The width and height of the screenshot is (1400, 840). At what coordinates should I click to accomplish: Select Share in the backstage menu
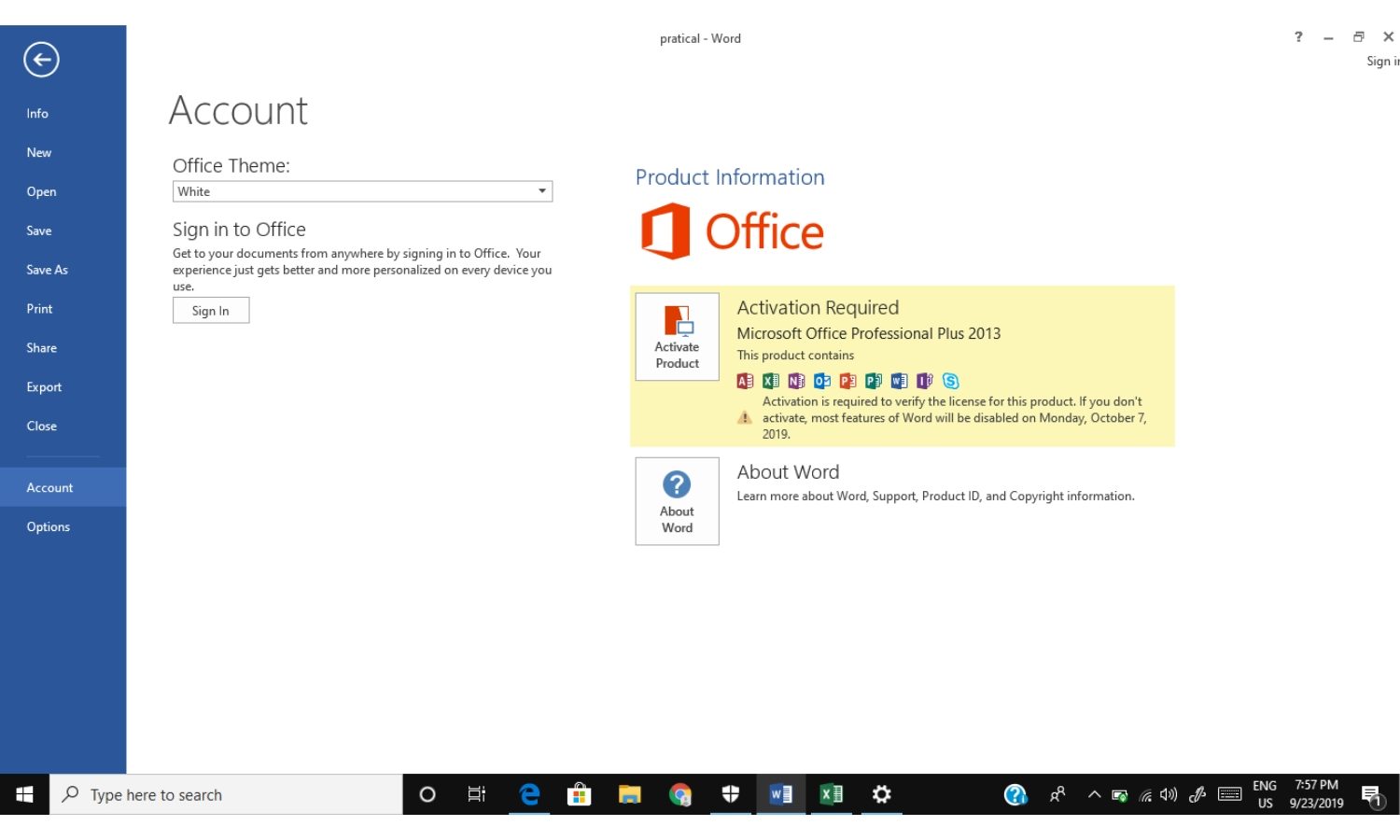[41, 348]
